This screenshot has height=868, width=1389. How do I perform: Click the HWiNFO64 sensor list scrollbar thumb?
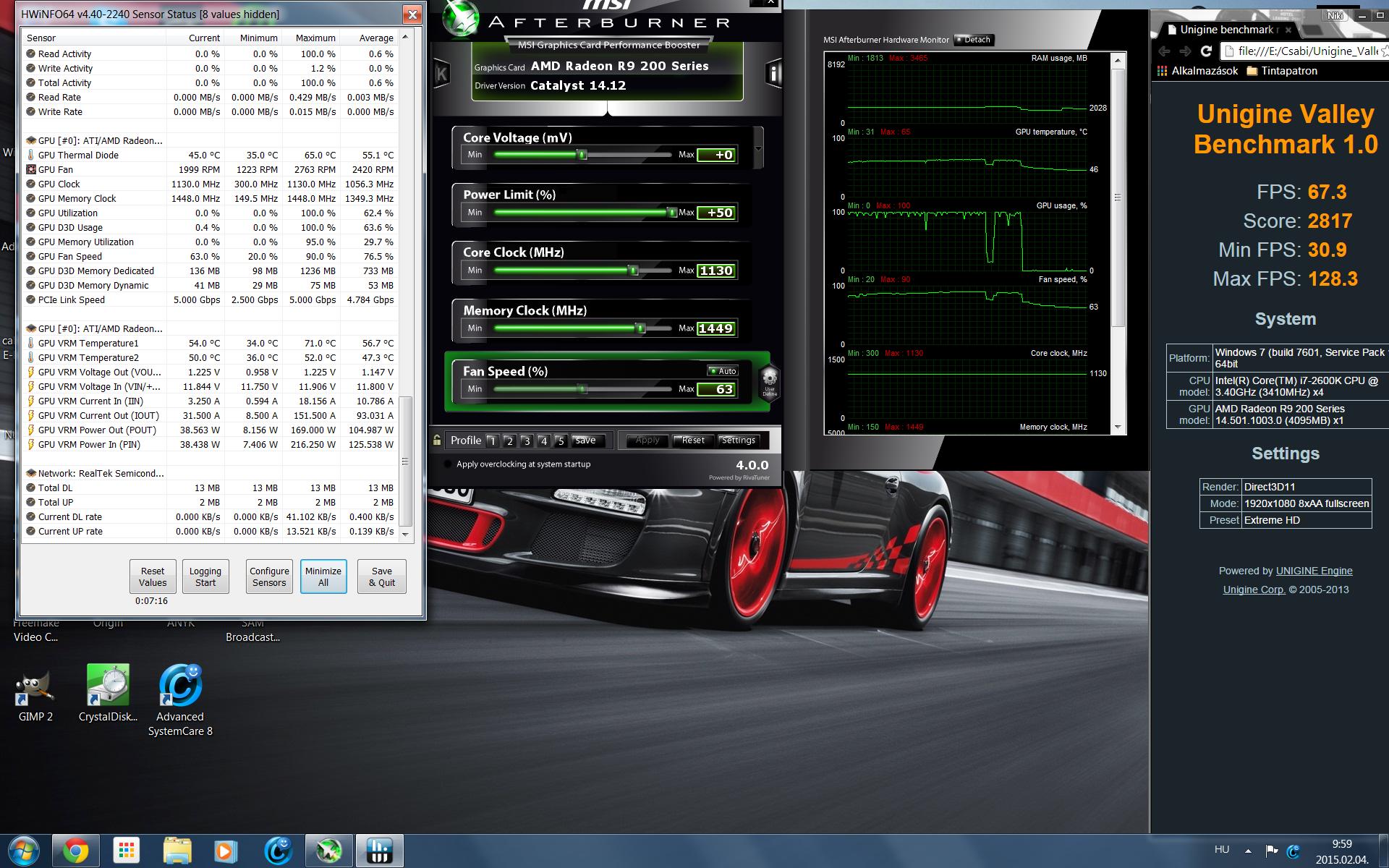tap(406, 461)
